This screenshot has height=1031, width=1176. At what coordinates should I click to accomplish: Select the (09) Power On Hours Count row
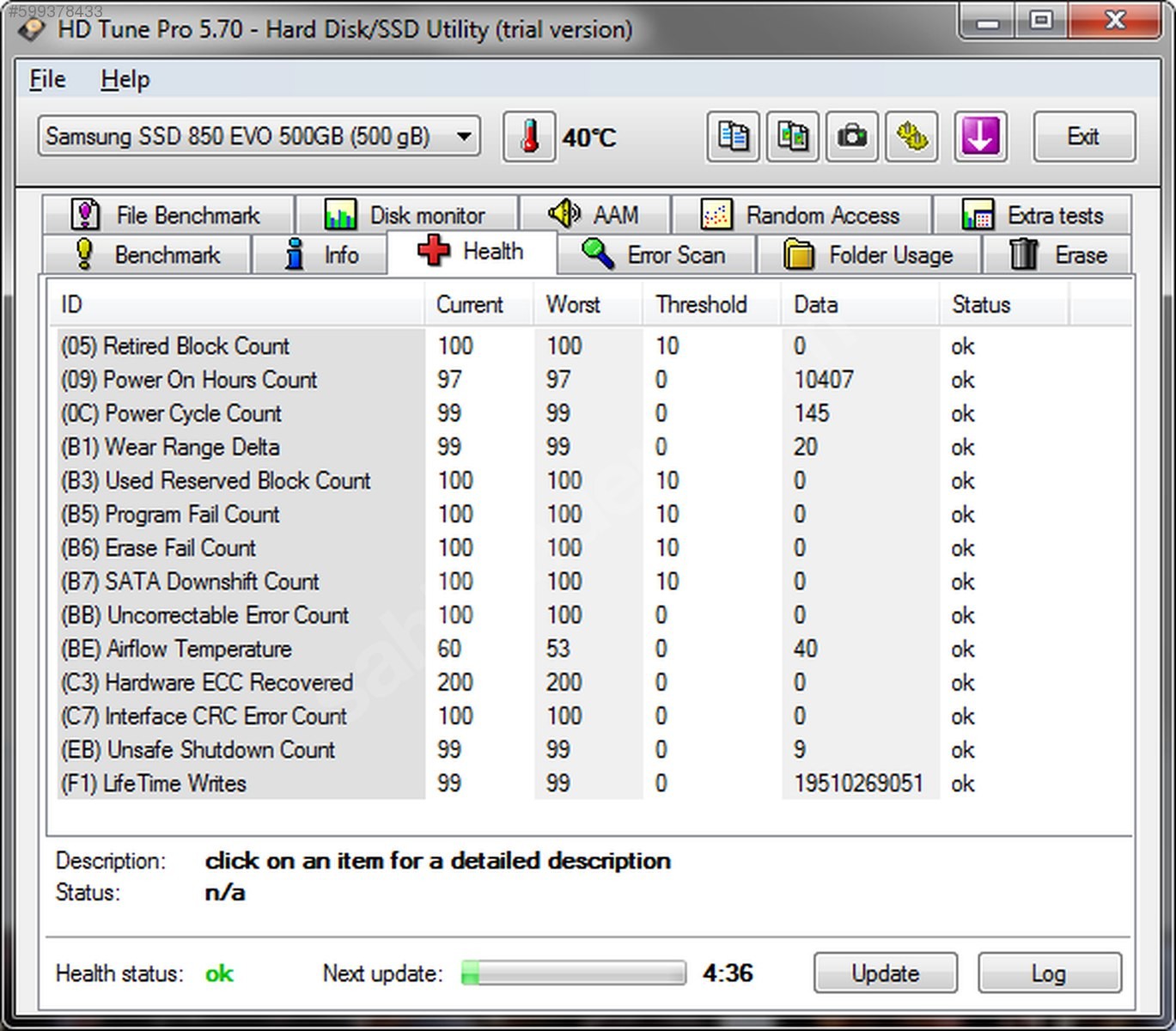coord(563,380)
